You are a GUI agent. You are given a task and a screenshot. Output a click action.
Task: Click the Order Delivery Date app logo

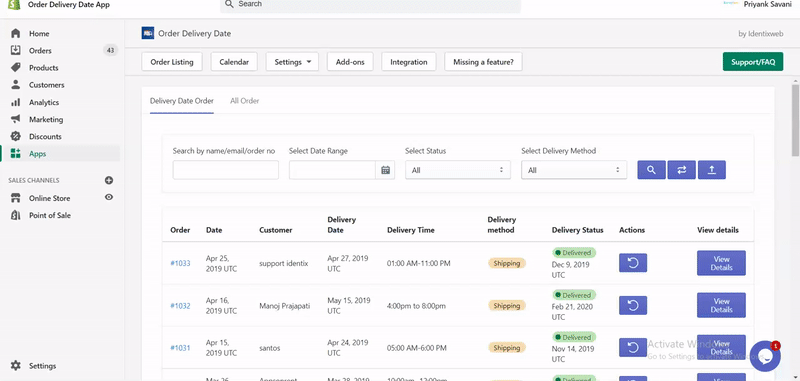click(147, 33)
